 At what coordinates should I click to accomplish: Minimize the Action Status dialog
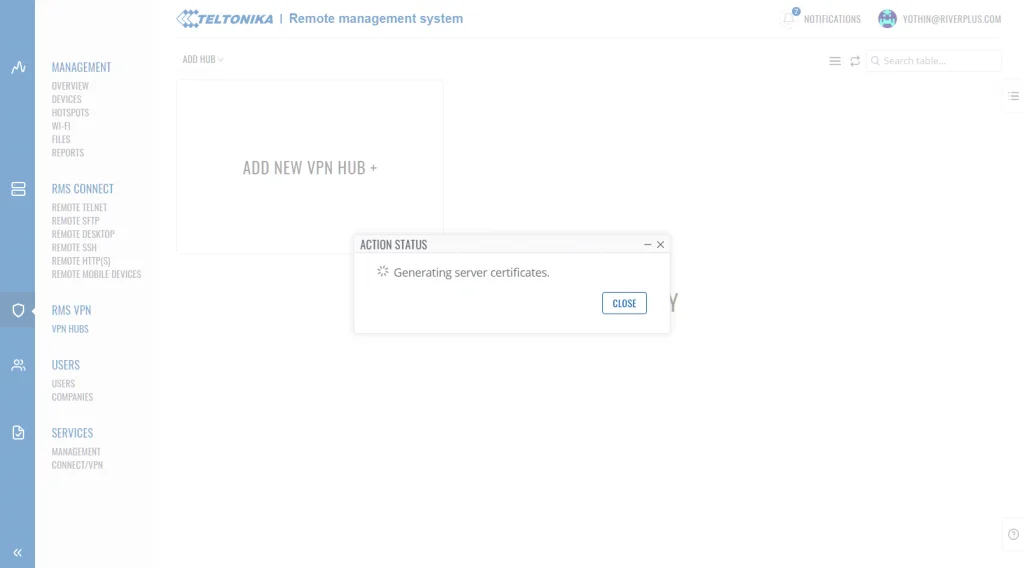[647, 245]
